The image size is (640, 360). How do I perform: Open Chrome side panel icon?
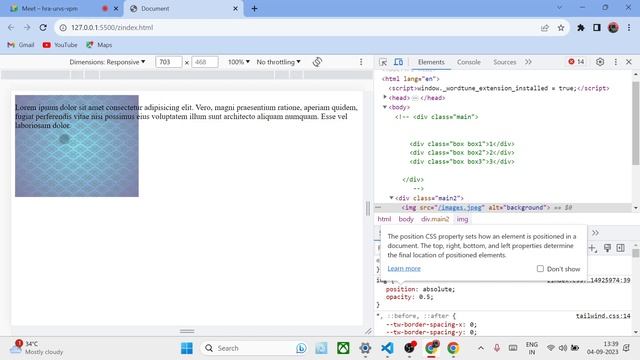(x=597, y=28)
